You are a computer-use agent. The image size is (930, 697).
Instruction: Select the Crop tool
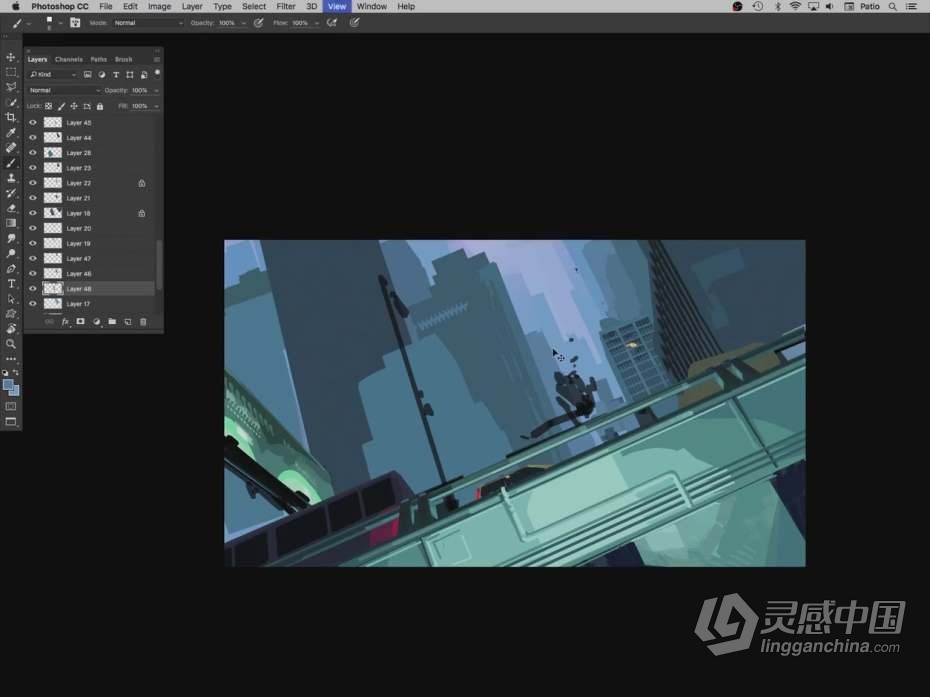point(11,117)
